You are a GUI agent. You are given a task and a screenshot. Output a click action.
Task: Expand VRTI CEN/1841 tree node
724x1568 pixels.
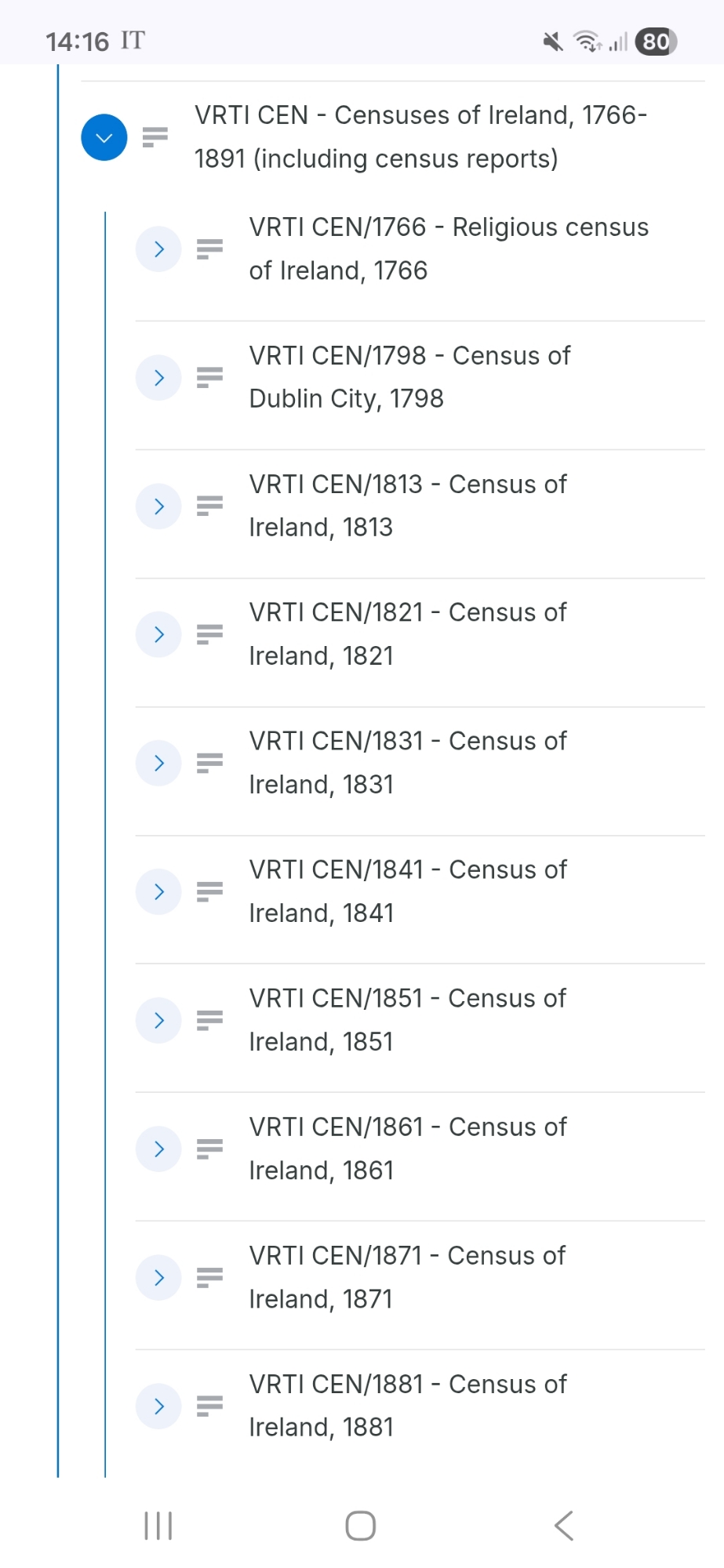point(158,891)
